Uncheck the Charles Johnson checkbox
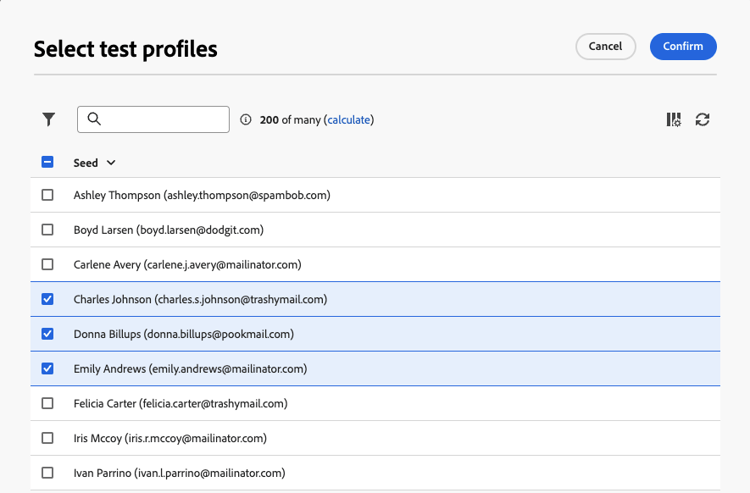 tap(47, 299)
